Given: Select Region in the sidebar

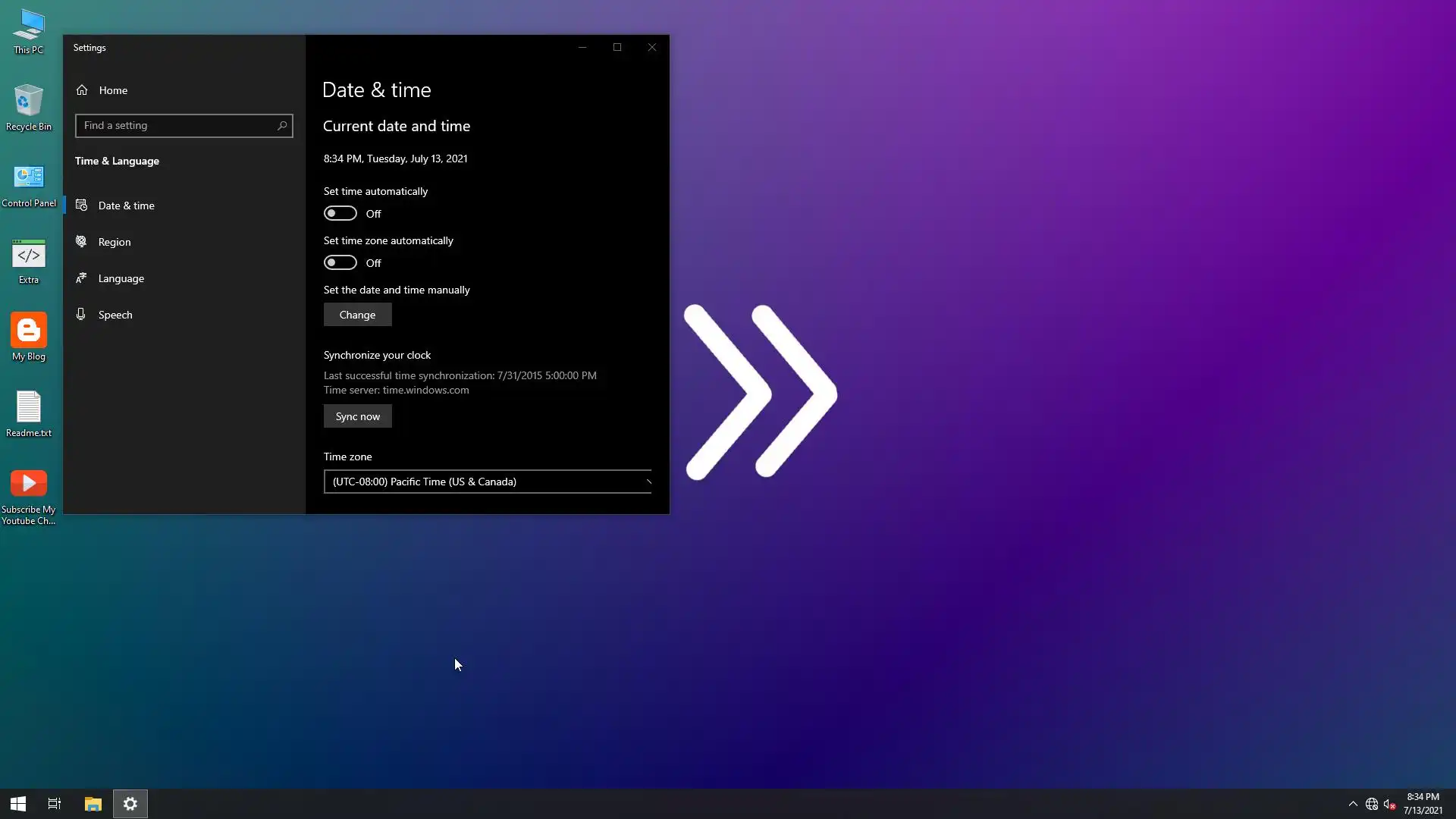Looking at the screenshot, I should (115, 242).
